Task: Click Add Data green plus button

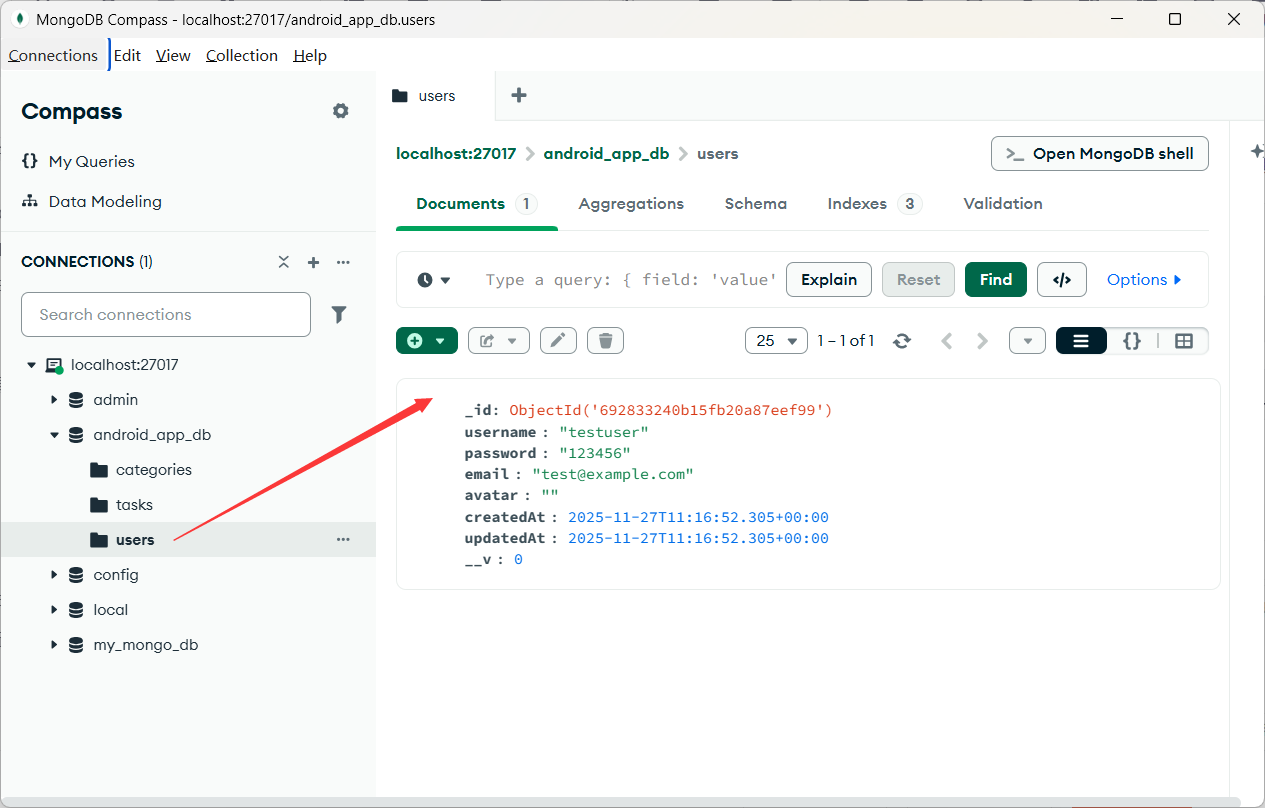Action: 427,341
